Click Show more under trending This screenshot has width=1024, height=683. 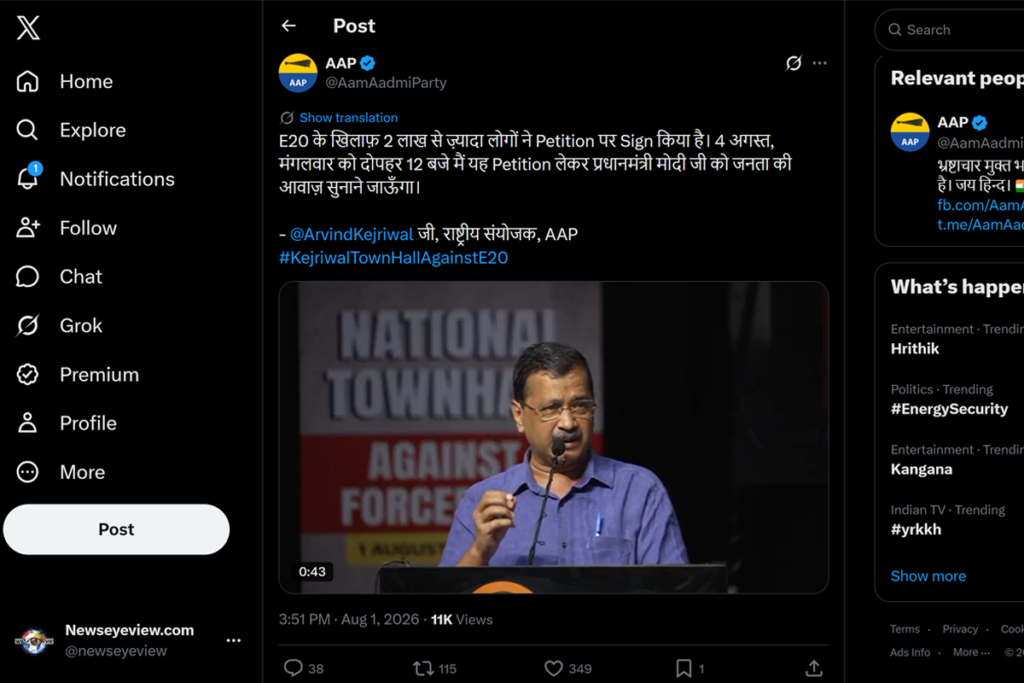928,576
